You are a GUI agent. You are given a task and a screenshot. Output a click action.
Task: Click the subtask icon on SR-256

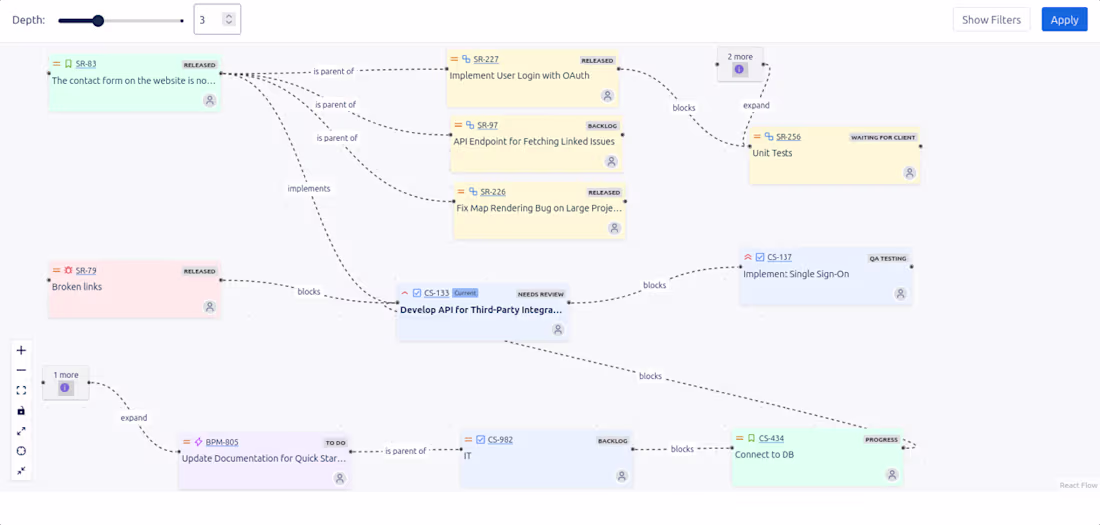point(769,137)
